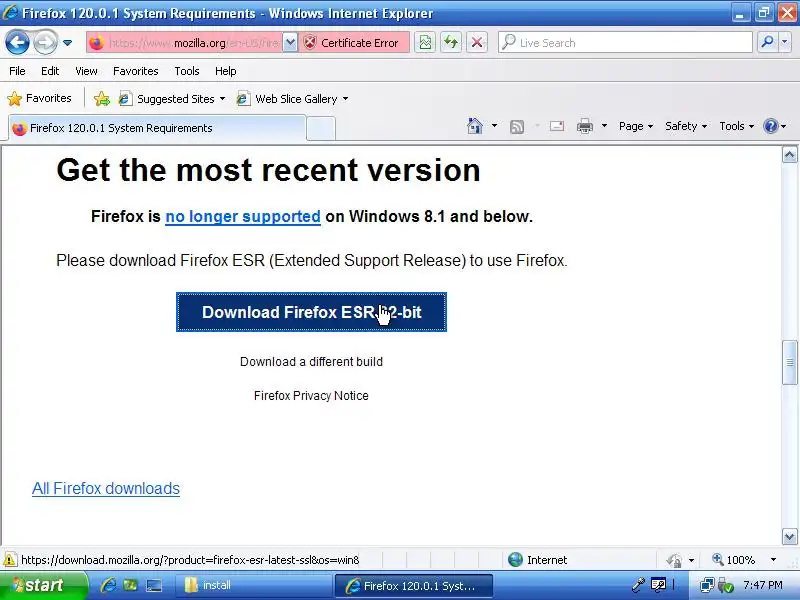Click the vertical scrollbar thumb
This screenshot has height=600, width=800.
[789, 362]
